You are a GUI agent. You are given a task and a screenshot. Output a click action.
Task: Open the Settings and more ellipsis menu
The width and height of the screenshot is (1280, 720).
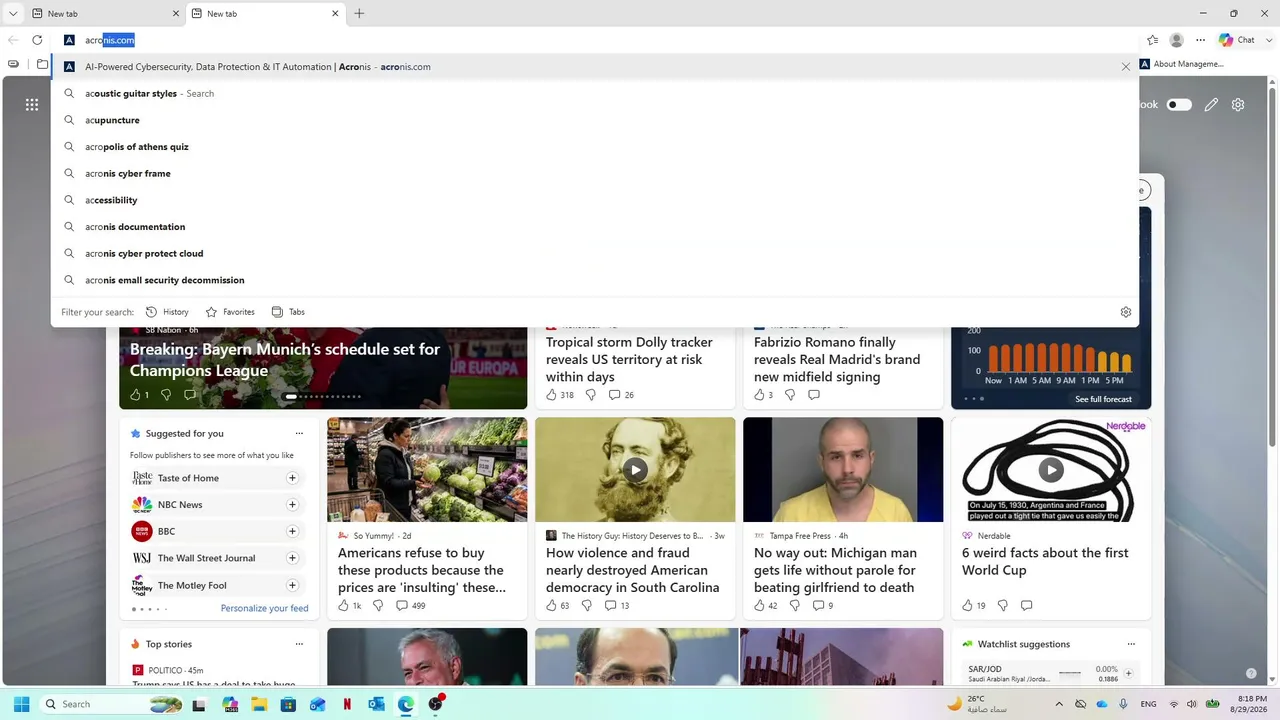[1201, 40]
